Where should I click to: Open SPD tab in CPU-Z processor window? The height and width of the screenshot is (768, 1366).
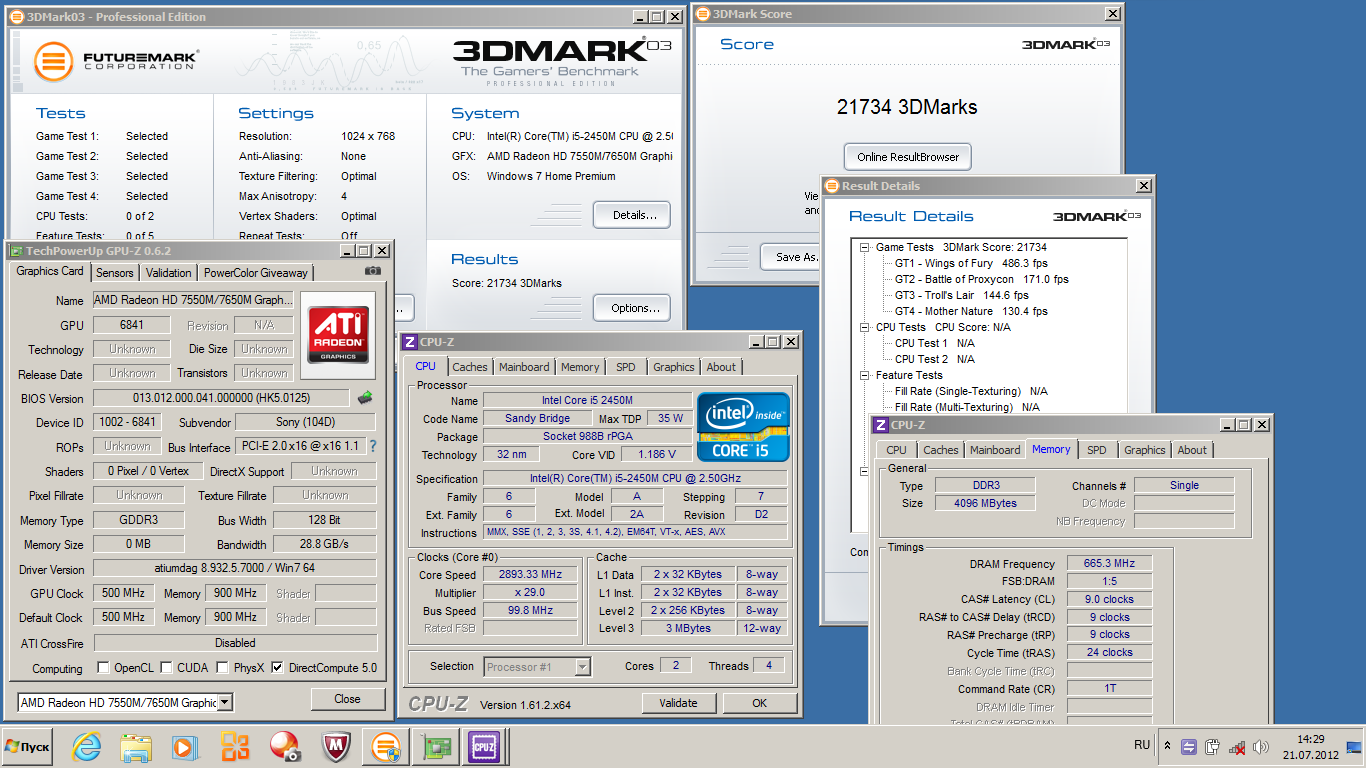[x=626, y=367]
